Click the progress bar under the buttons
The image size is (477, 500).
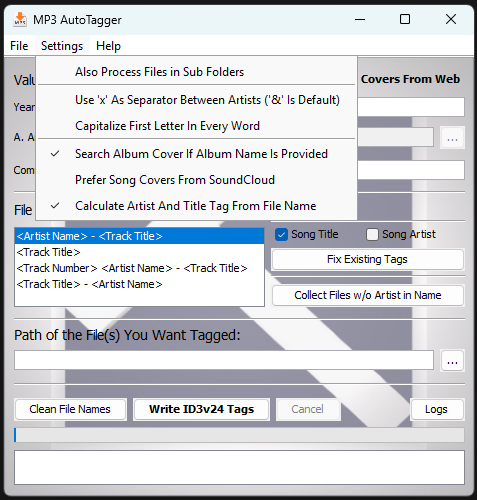click(x=239, y=435)
